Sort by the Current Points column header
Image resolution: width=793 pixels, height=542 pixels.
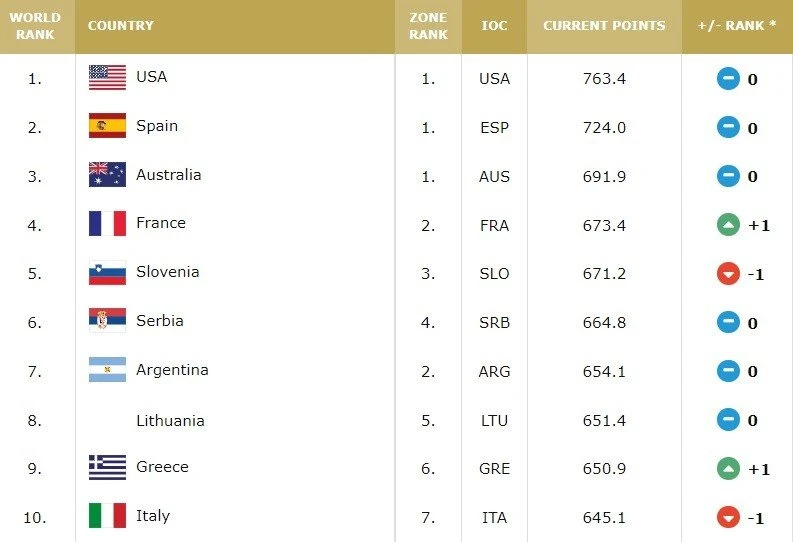pyautogui.click(x=604, y=26)
